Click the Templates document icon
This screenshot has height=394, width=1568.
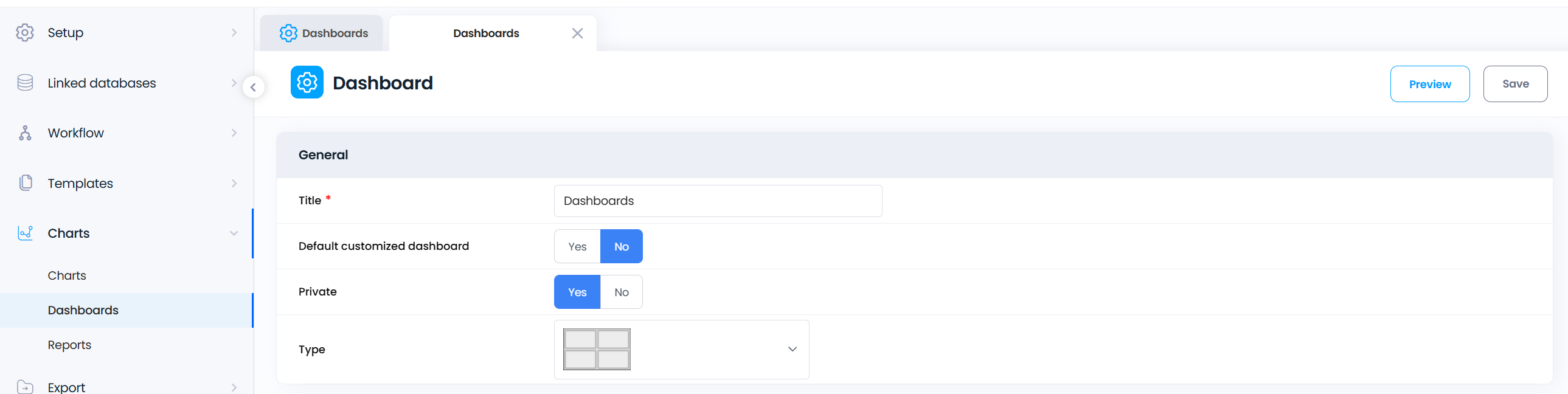tap(25, 182)
